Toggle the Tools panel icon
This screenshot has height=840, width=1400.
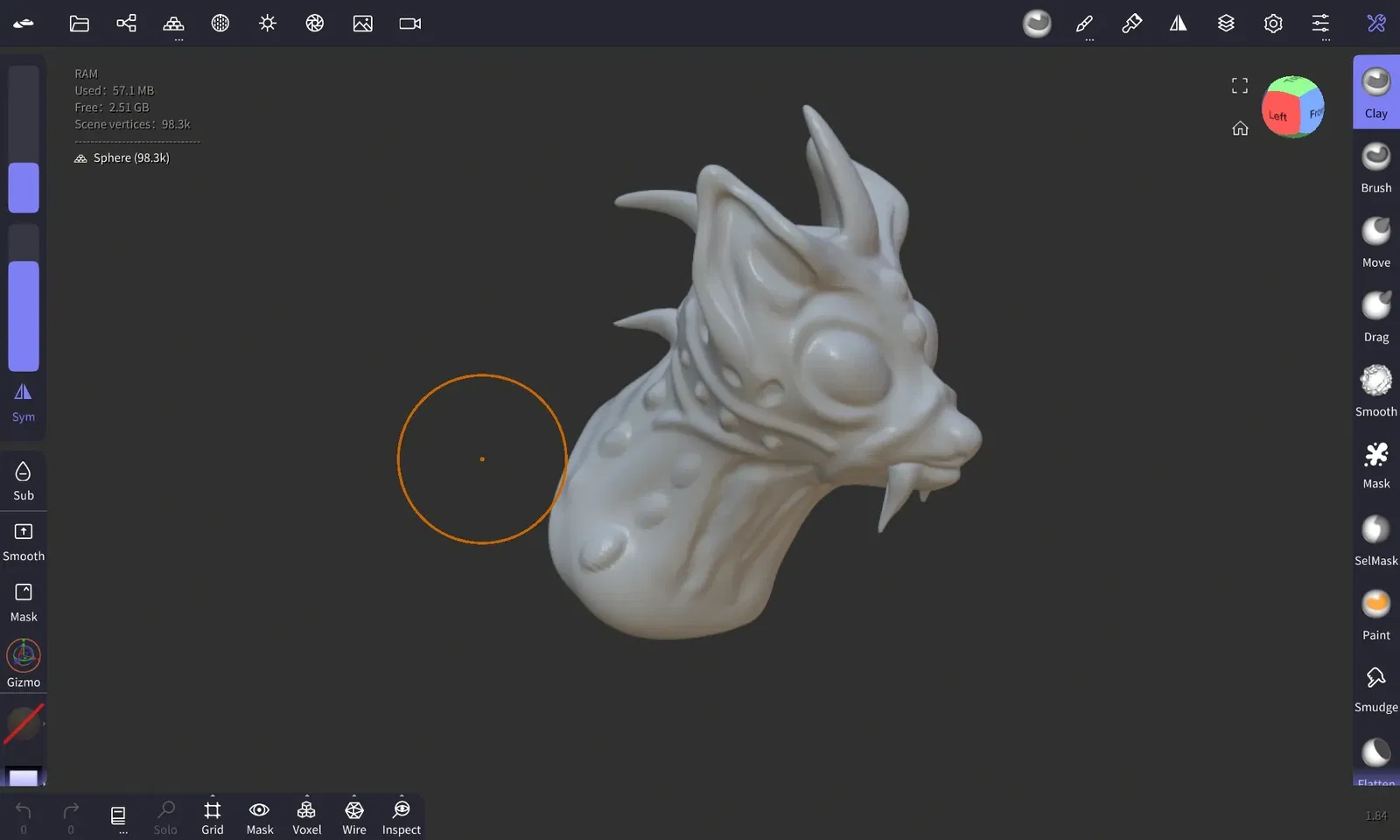click(x=1376, y=24)
